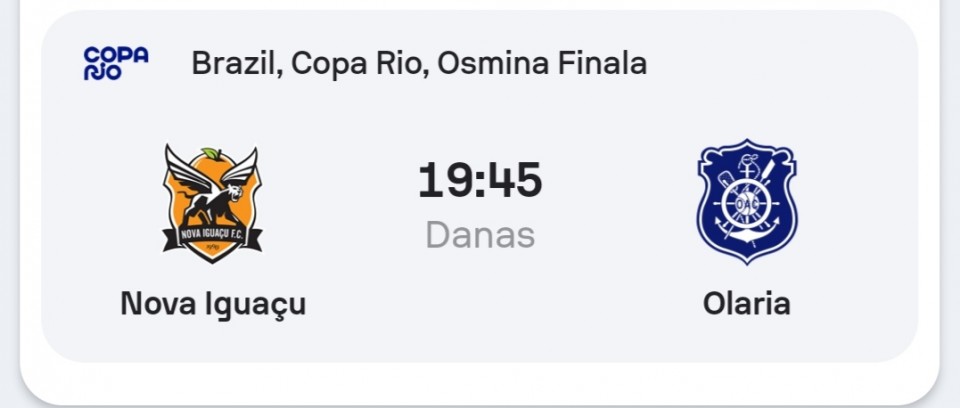Click the 19:45 kickoff time
Viewport: 960px width, 408px height.
tap(480, 181)
